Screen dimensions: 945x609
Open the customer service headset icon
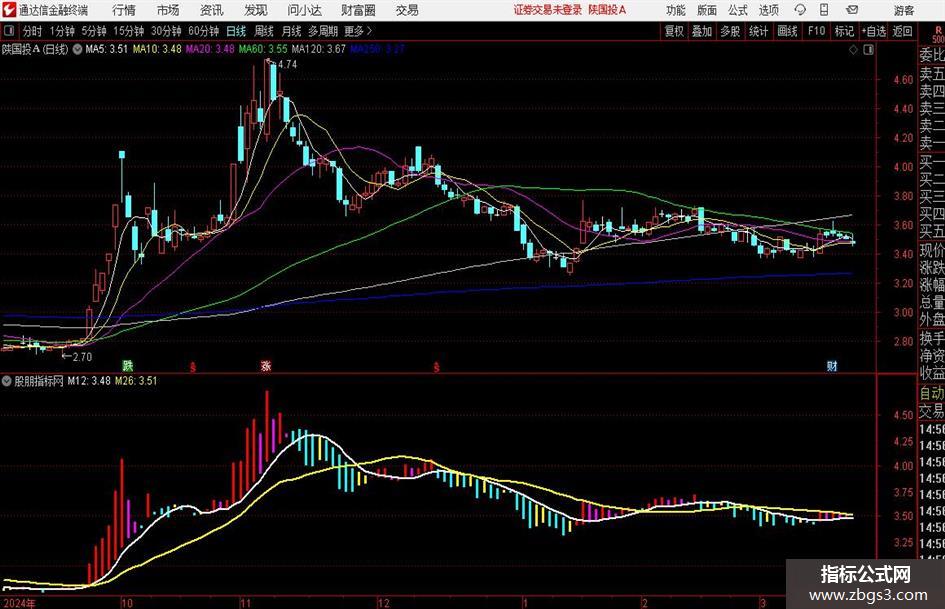pyautogui.click(x=800, y=10)
